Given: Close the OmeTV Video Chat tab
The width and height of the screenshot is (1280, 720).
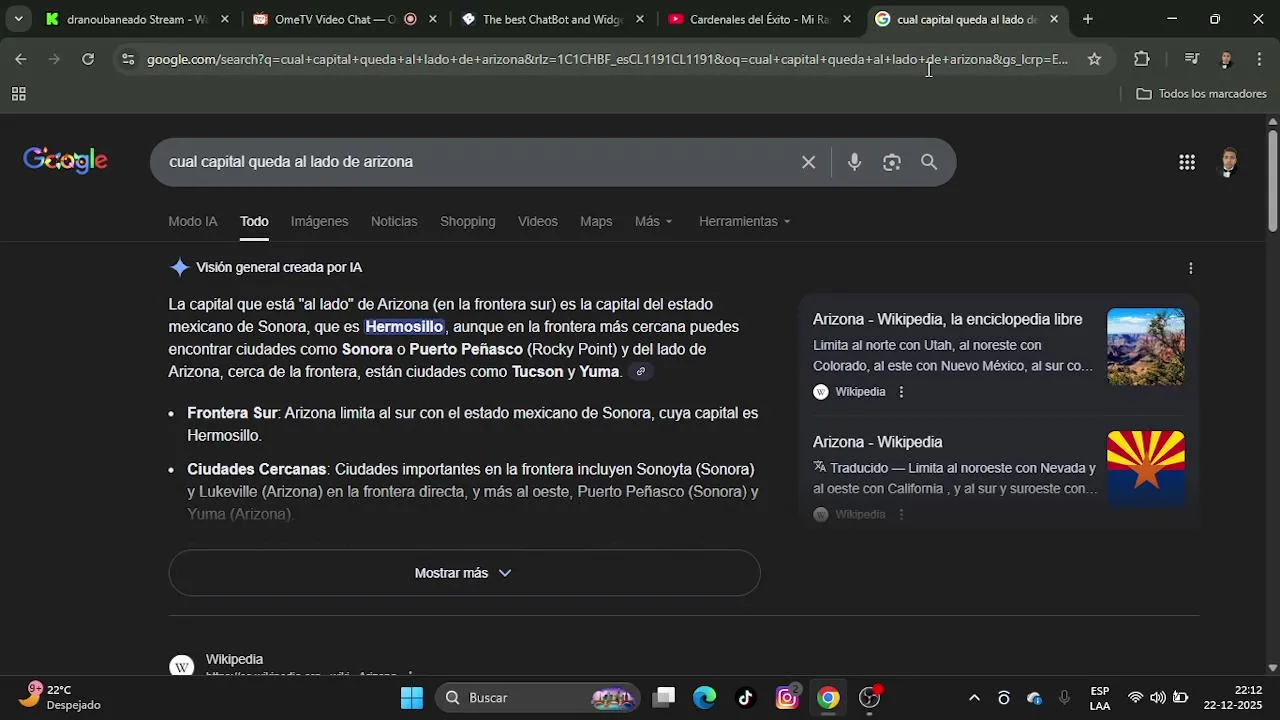Looking at the screenshot, I should 432,19.
